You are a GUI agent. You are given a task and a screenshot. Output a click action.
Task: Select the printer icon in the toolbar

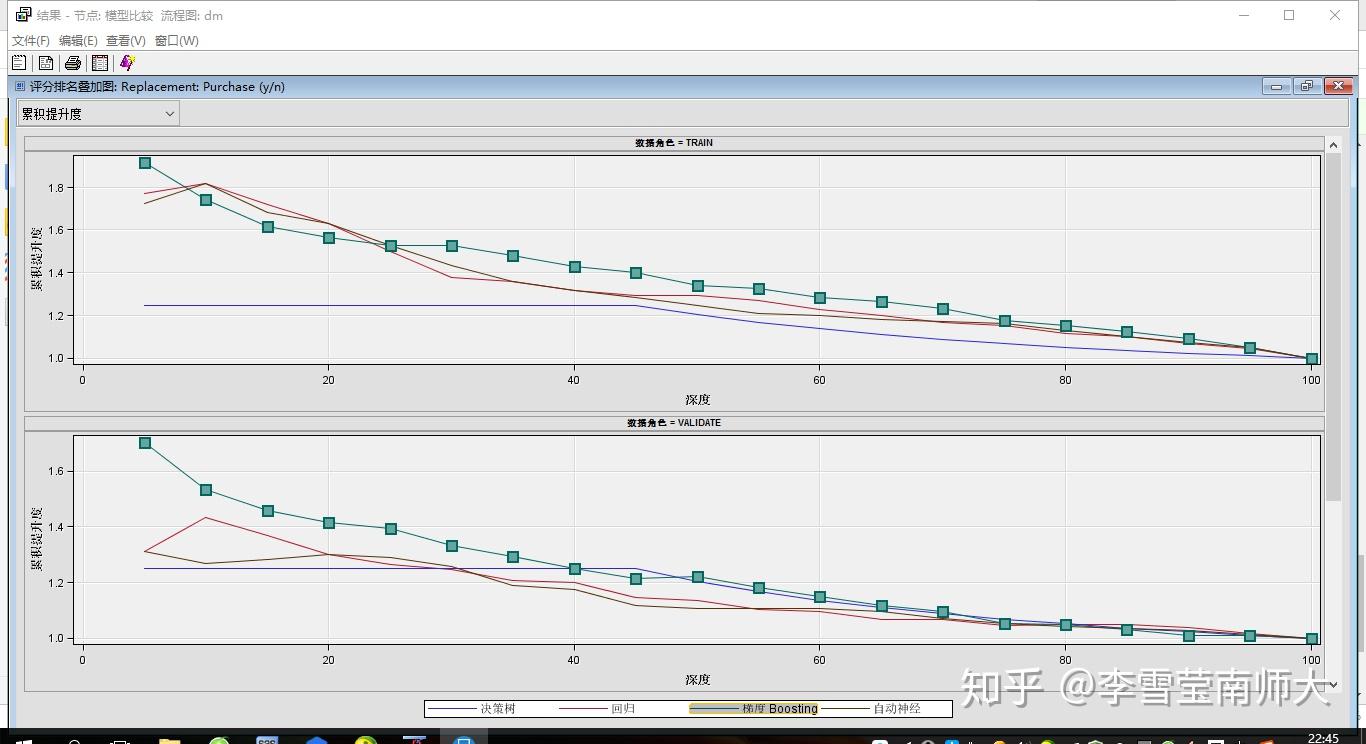73,62
